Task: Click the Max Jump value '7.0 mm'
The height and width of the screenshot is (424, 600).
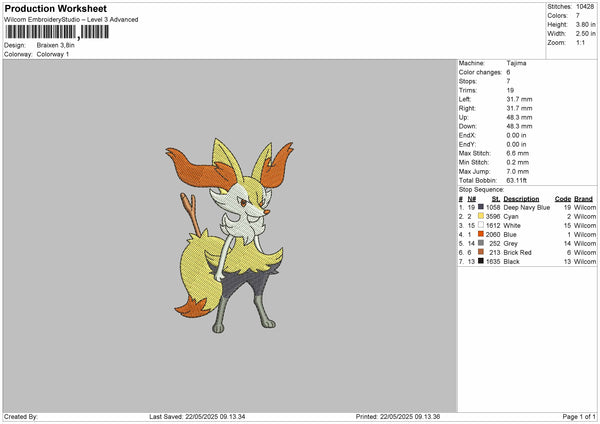Action: pyautogui.click(x=518, y=171)
